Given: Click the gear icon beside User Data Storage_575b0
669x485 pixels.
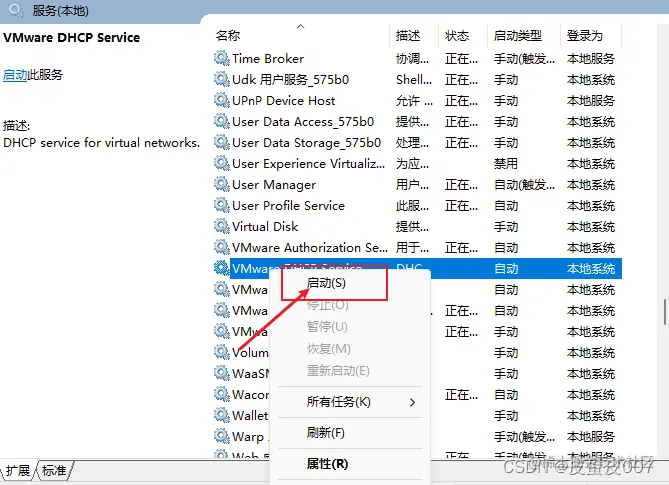Looking at the screenshot, I should coord(221,142).
